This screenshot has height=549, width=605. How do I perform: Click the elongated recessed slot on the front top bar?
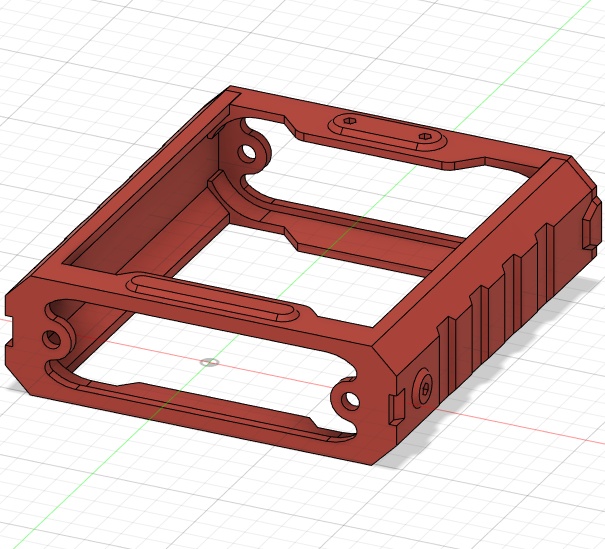212,297
